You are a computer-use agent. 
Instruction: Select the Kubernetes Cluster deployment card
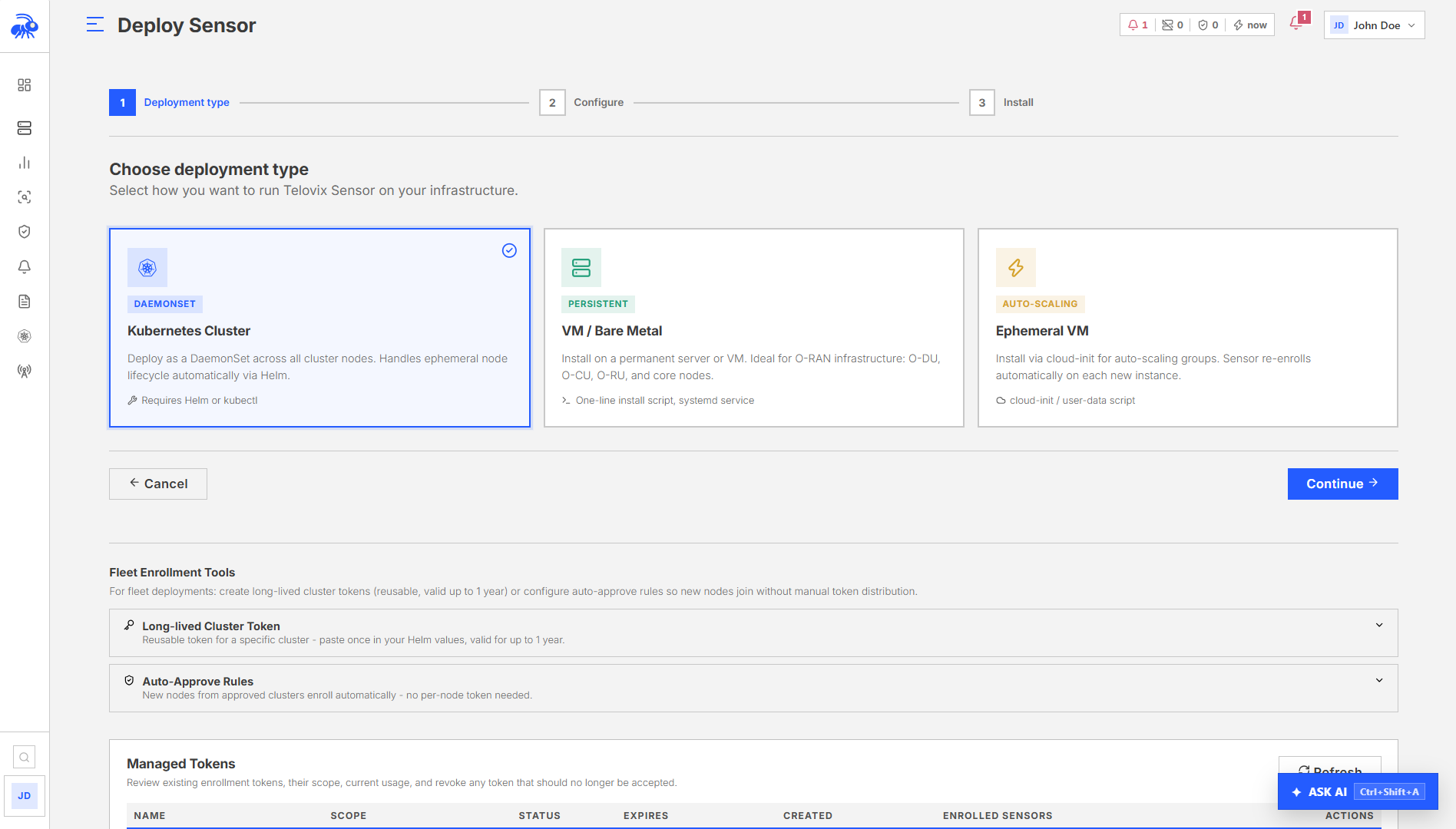319,328
